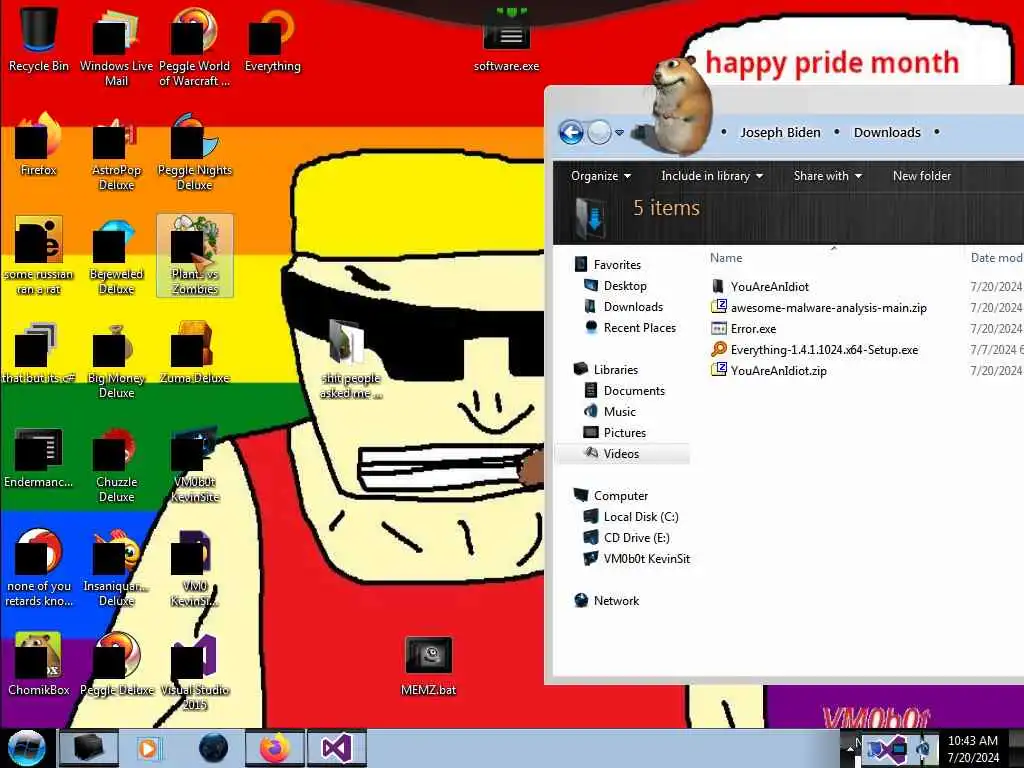Image resolution: width=1024 pixels, height=768 pixels.
Task: Open Peggle World of Warcraft shortcut
Action: click(x=195, y=46)
